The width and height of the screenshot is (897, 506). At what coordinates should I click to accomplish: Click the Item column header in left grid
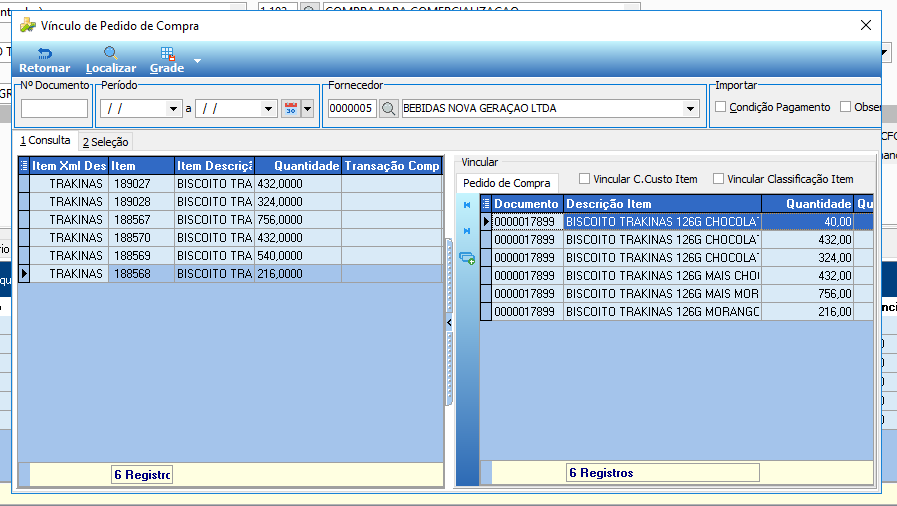(141, 166)
